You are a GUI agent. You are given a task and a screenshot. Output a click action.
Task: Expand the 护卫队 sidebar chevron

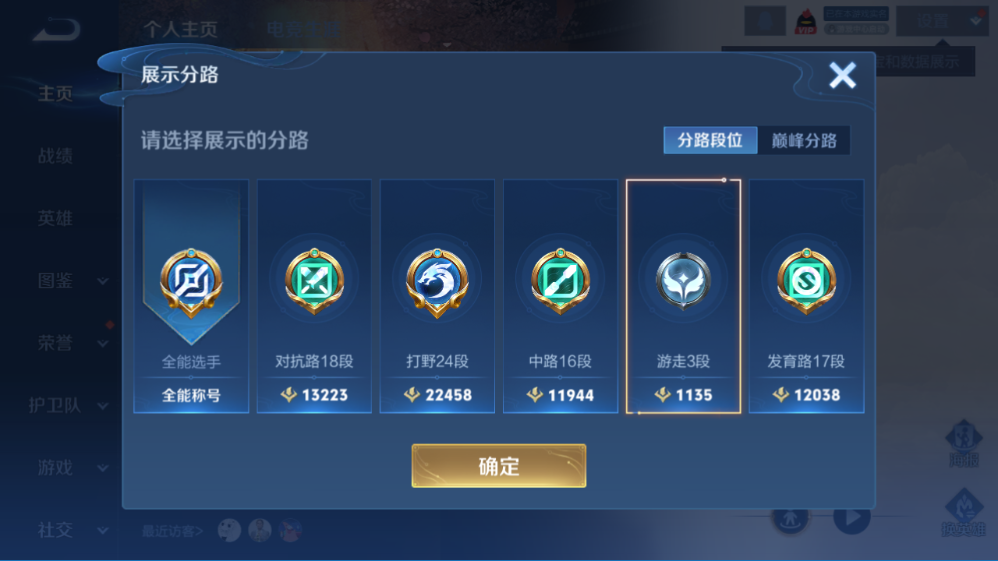102,406
